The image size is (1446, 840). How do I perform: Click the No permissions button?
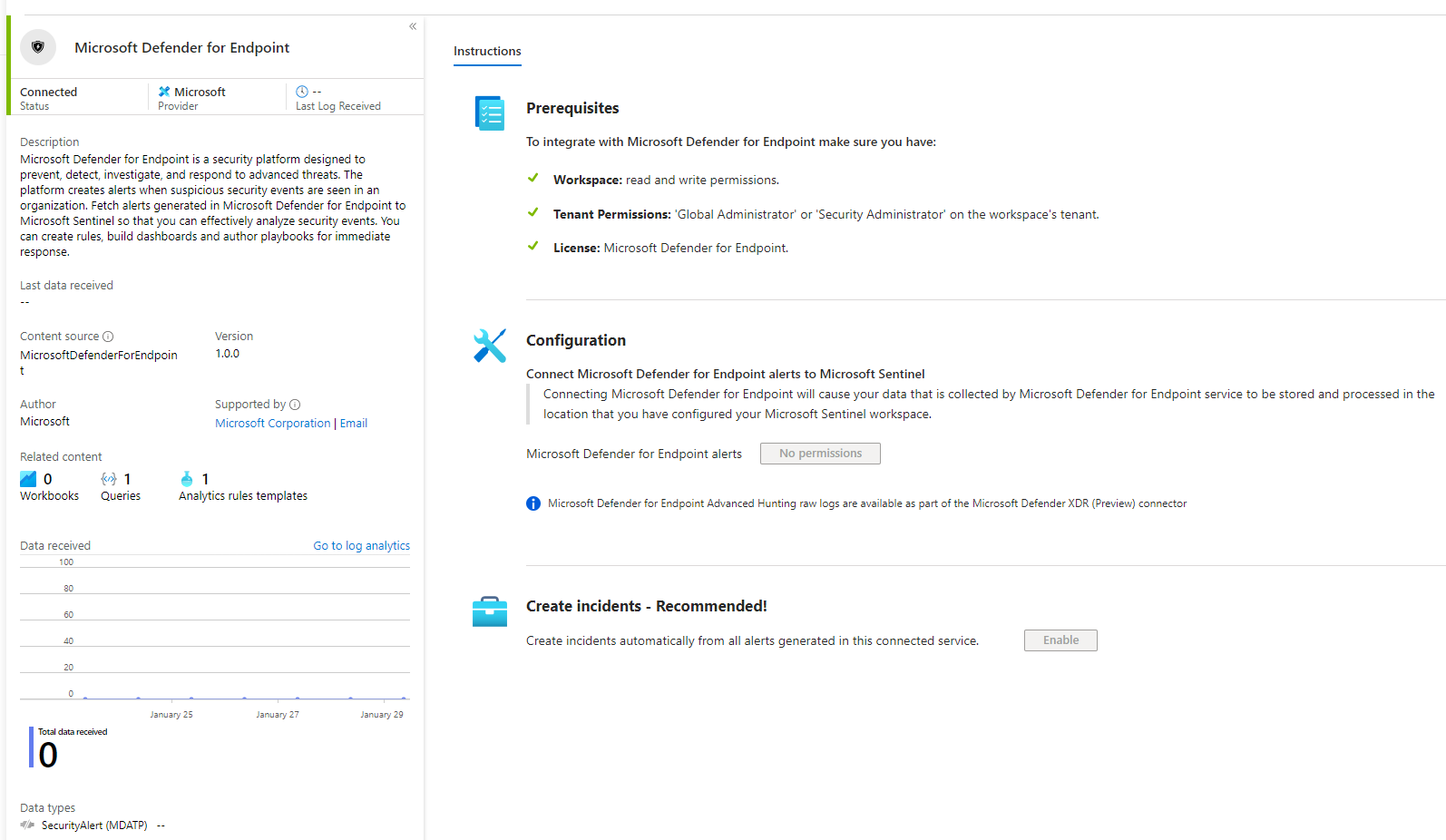click(x=820, y=454)
